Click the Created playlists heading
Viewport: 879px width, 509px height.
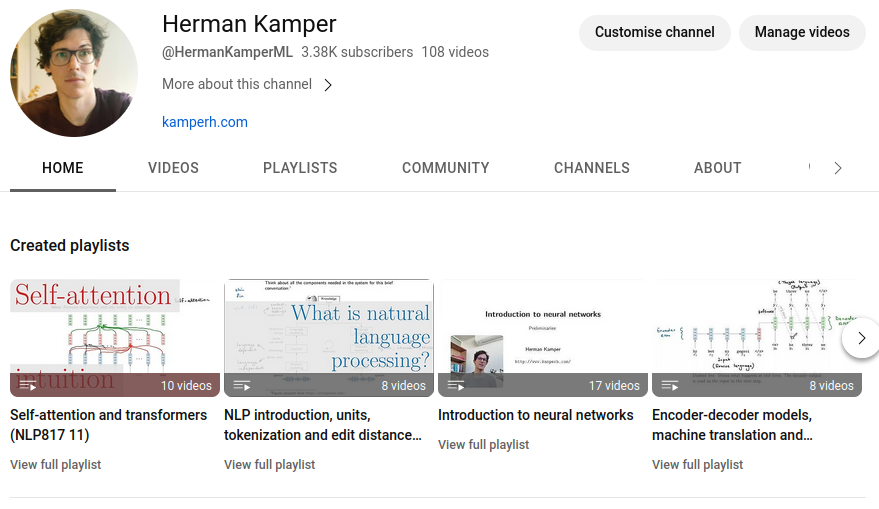(x=70, y=246)
